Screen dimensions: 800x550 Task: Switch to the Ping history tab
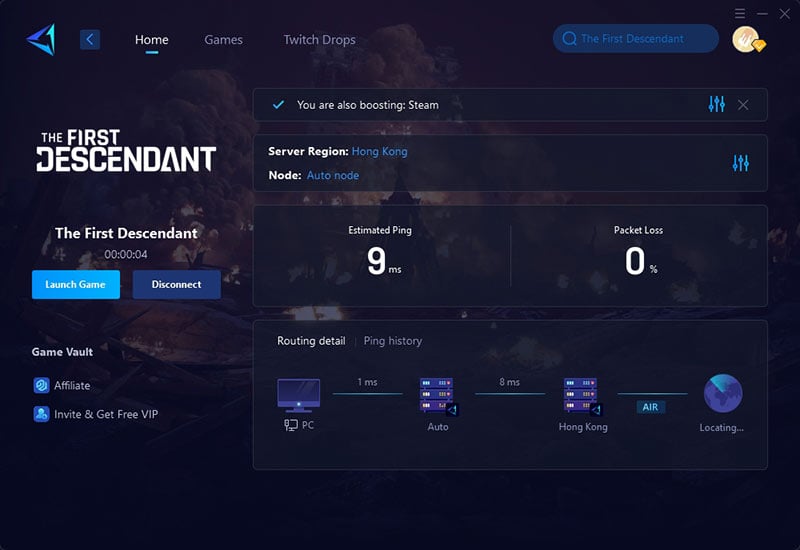[x=393, y=341]
